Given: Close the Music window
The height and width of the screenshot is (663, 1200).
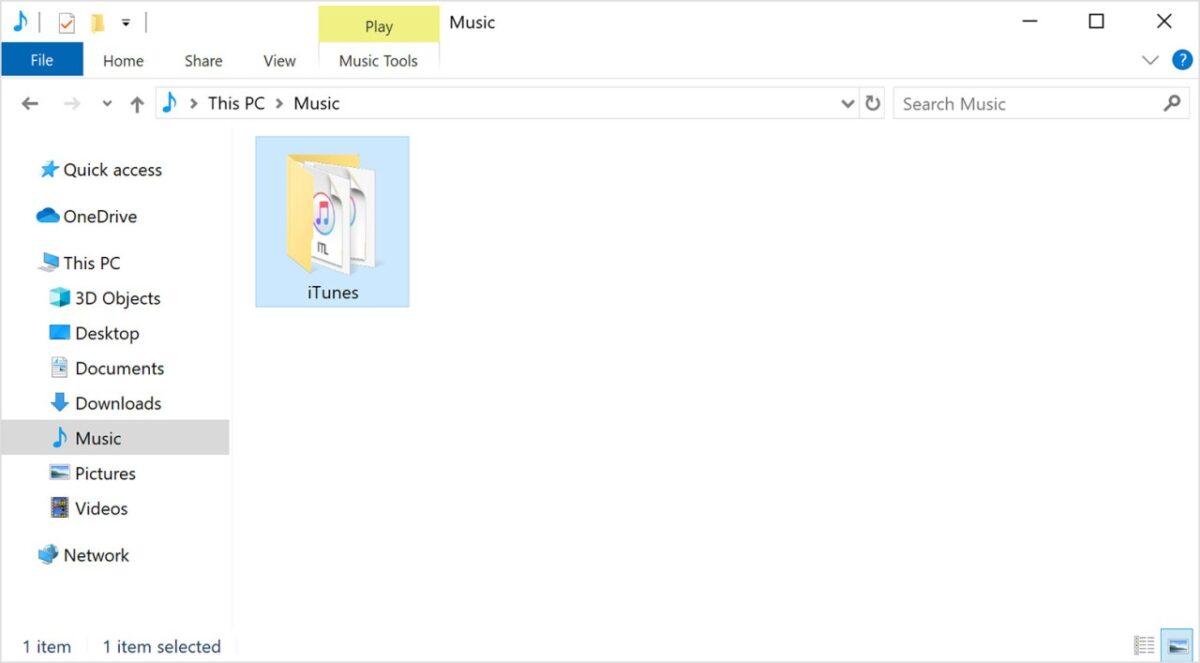Looking at the screenshot, I should [x=1164, y=21].
